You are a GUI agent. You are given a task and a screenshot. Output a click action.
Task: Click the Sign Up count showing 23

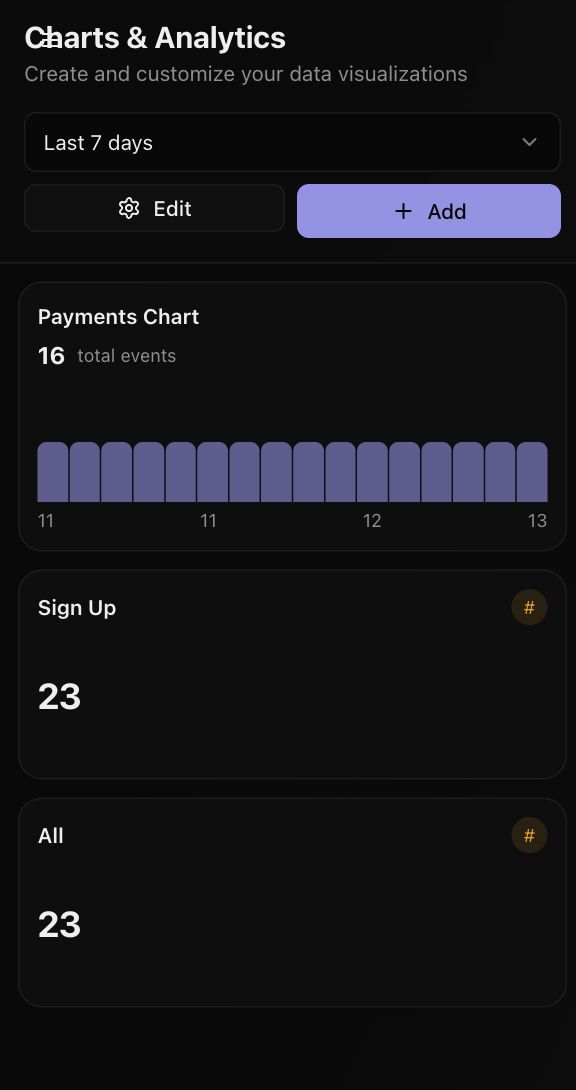click(x=59, y=696)
